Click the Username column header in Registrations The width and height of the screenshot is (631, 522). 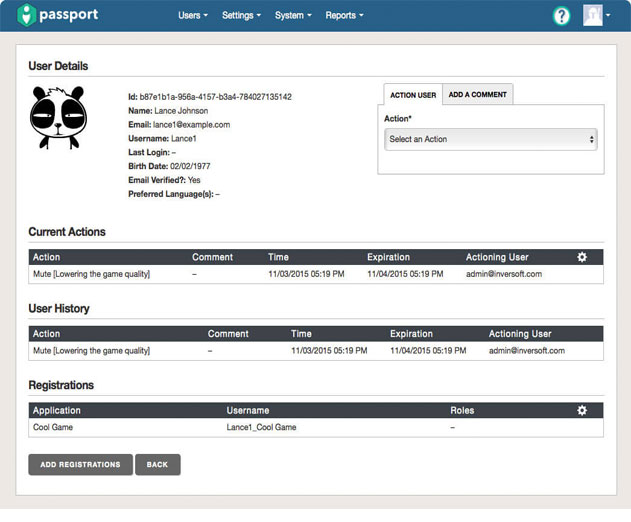pos(248,411)
